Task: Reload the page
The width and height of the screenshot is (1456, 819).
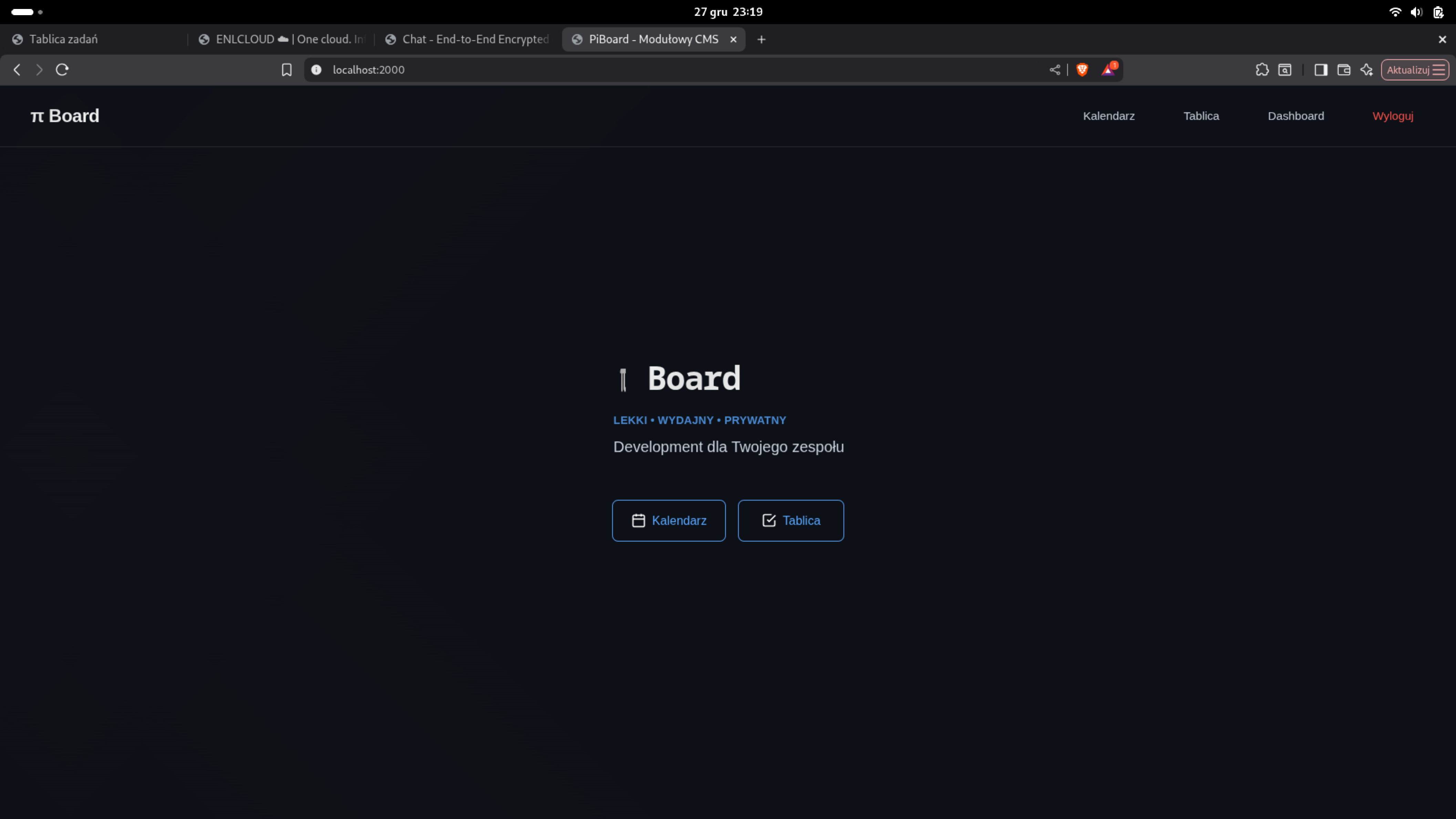Action: tap(62, 70)
